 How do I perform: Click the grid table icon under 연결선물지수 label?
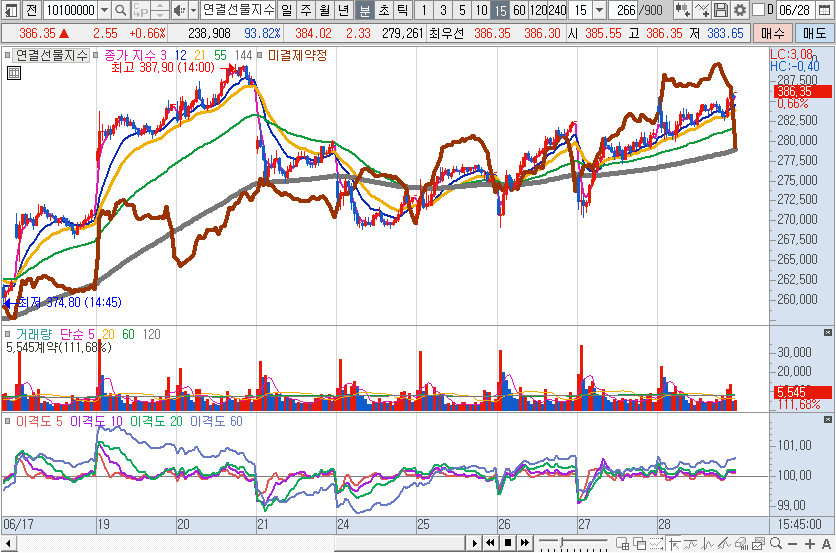click(13, 73)
